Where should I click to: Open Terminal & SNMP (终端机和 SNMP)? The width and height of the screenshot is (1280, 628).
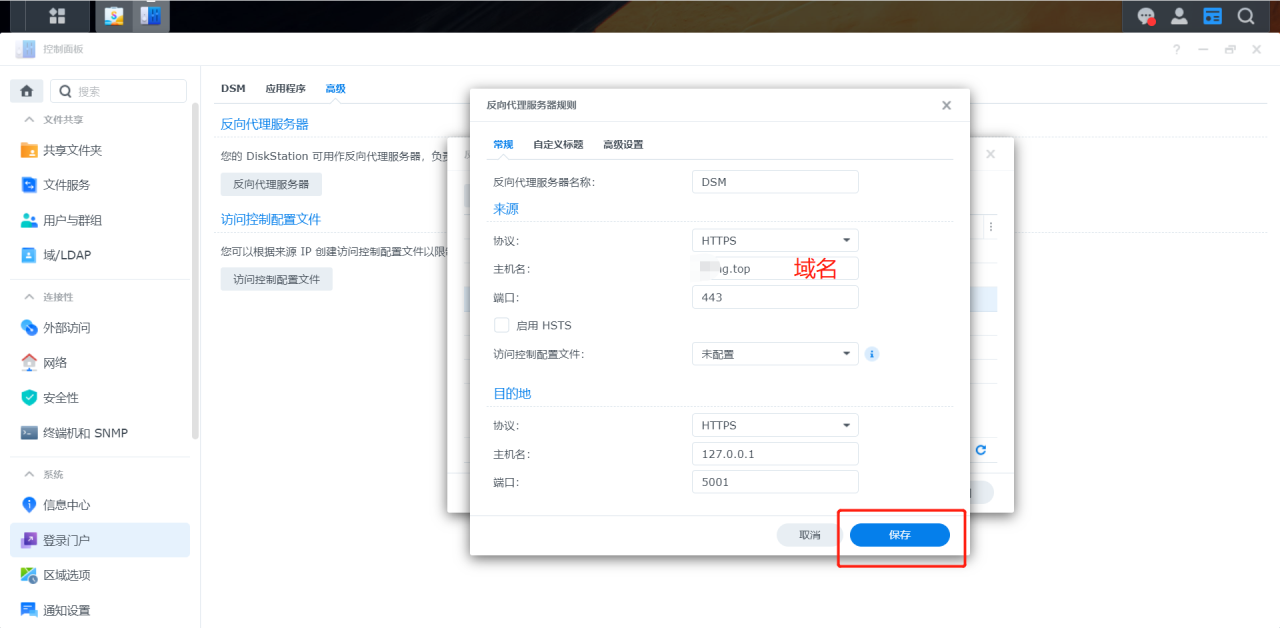pyautogui.click(x=100, y=433)
